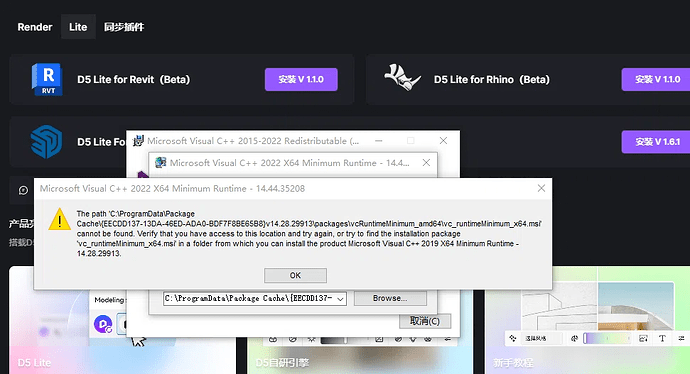This screenshot has width=690, height=374.
Task: Click the installer icon in the Minimum Runtime 14.4... dialog
Action: coord(161,163)
